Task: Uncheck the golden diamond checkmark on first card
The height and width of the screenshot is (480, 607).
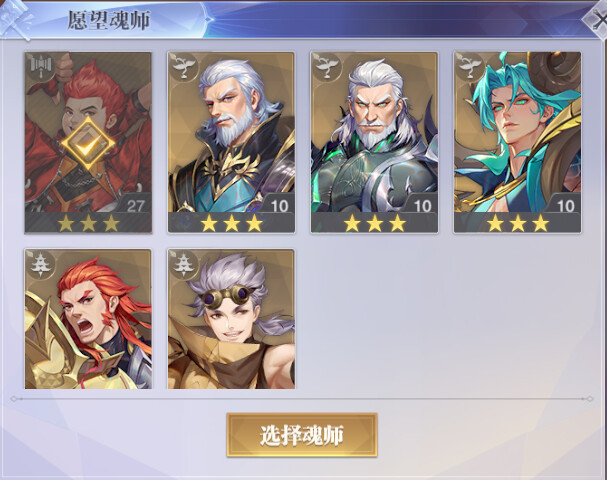Action: click(x=88, y=144)
